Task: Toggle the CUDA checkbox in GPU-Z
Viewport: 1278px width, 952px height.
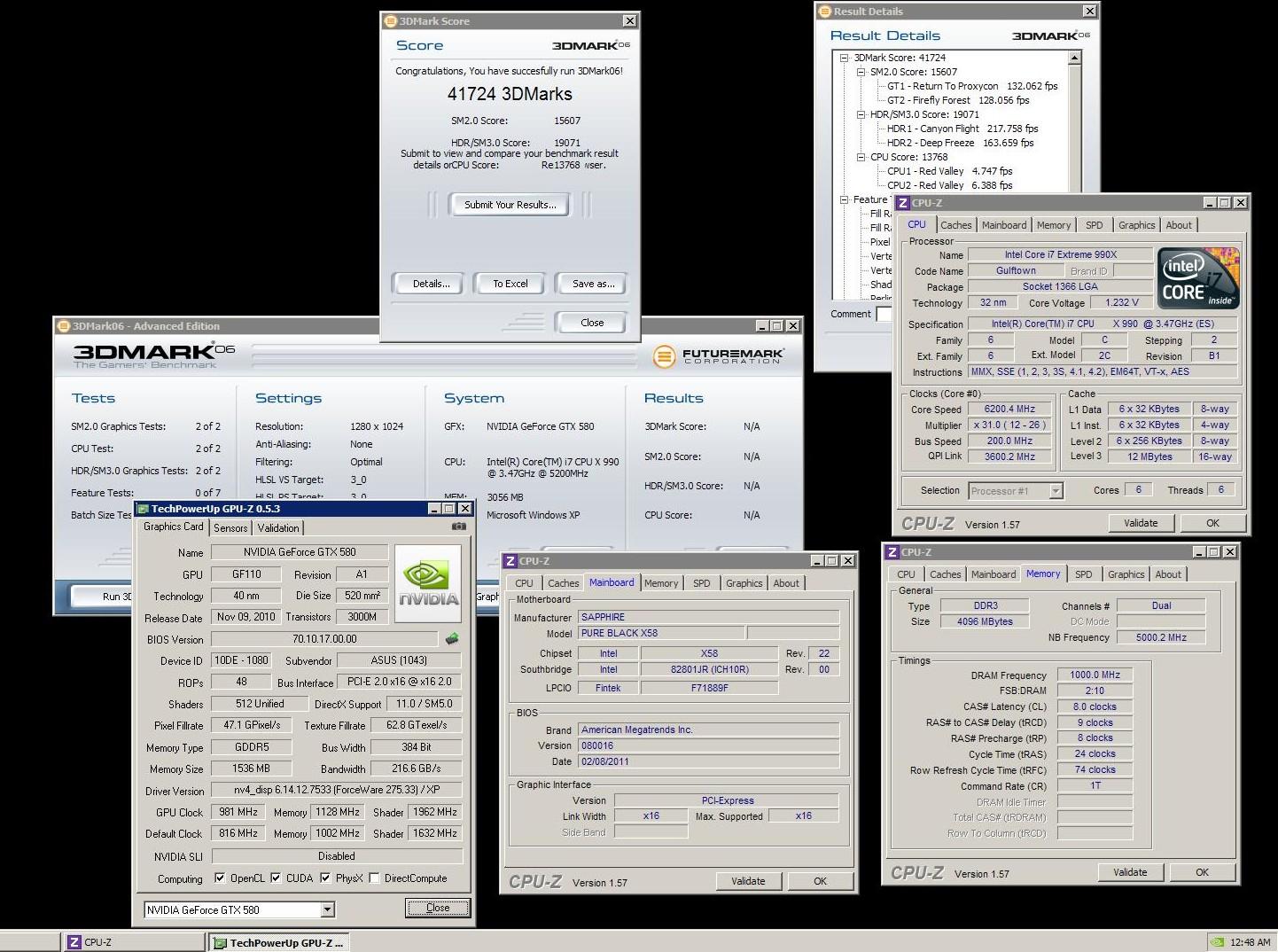Action: [x=276, y=878]
